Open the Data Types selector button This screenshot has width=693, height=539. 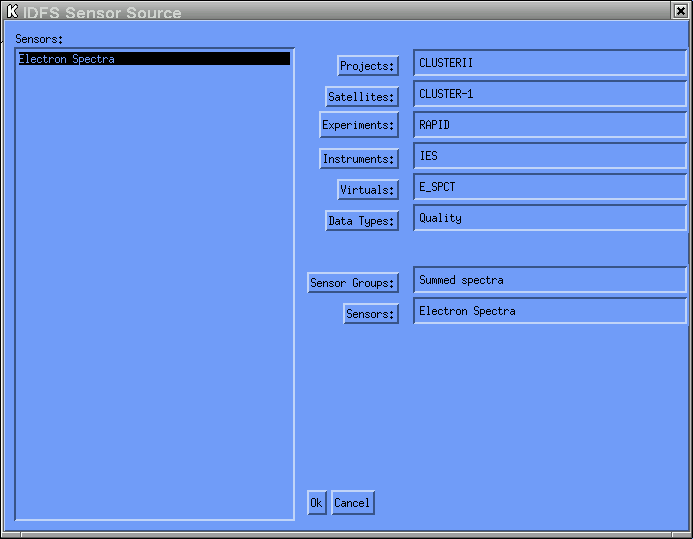(362, 221)
